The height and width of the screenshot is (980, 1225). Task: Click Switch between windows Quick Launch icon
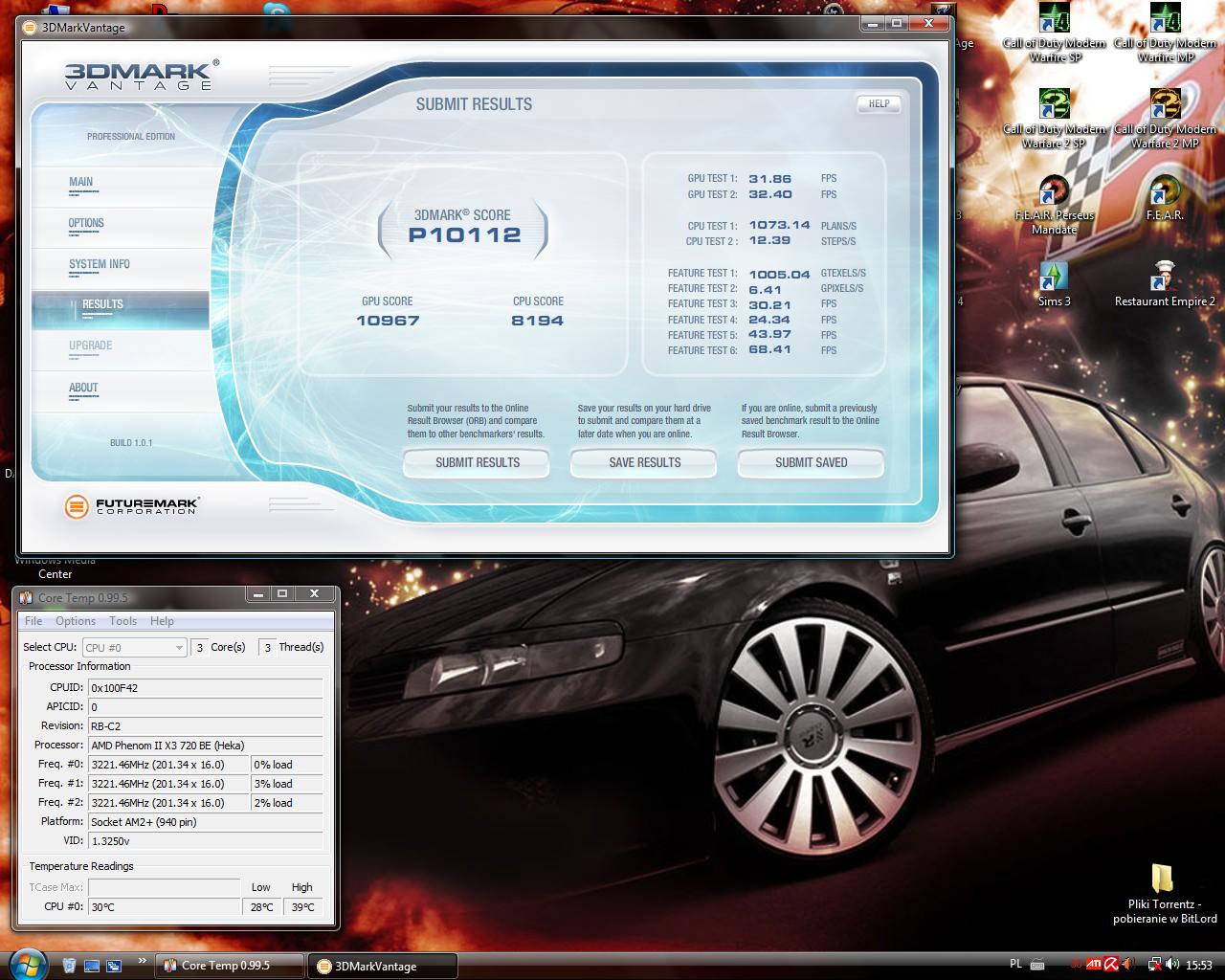pyautogui.click(x=114, y=965)
